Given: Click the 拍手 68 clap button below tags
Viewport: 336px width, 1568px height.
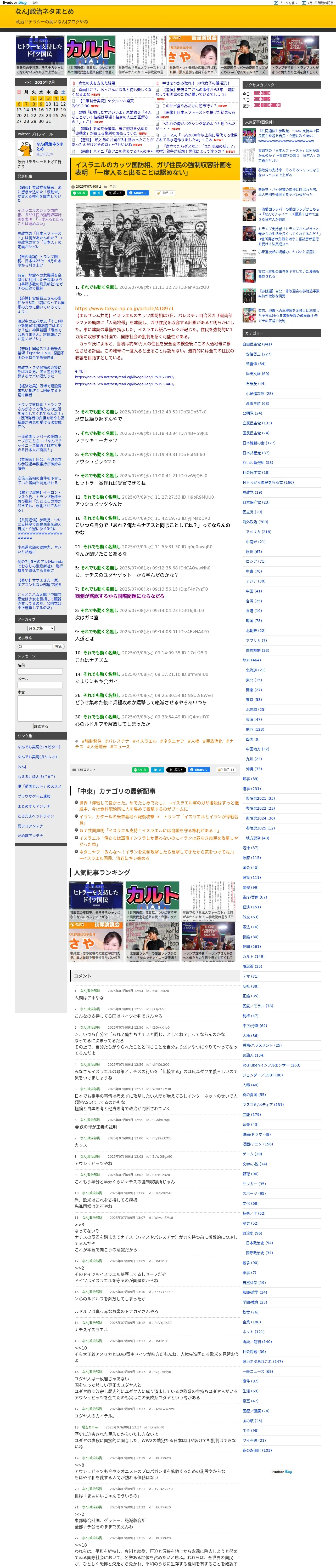Looking at the screenshot, I should pos(226,770).
